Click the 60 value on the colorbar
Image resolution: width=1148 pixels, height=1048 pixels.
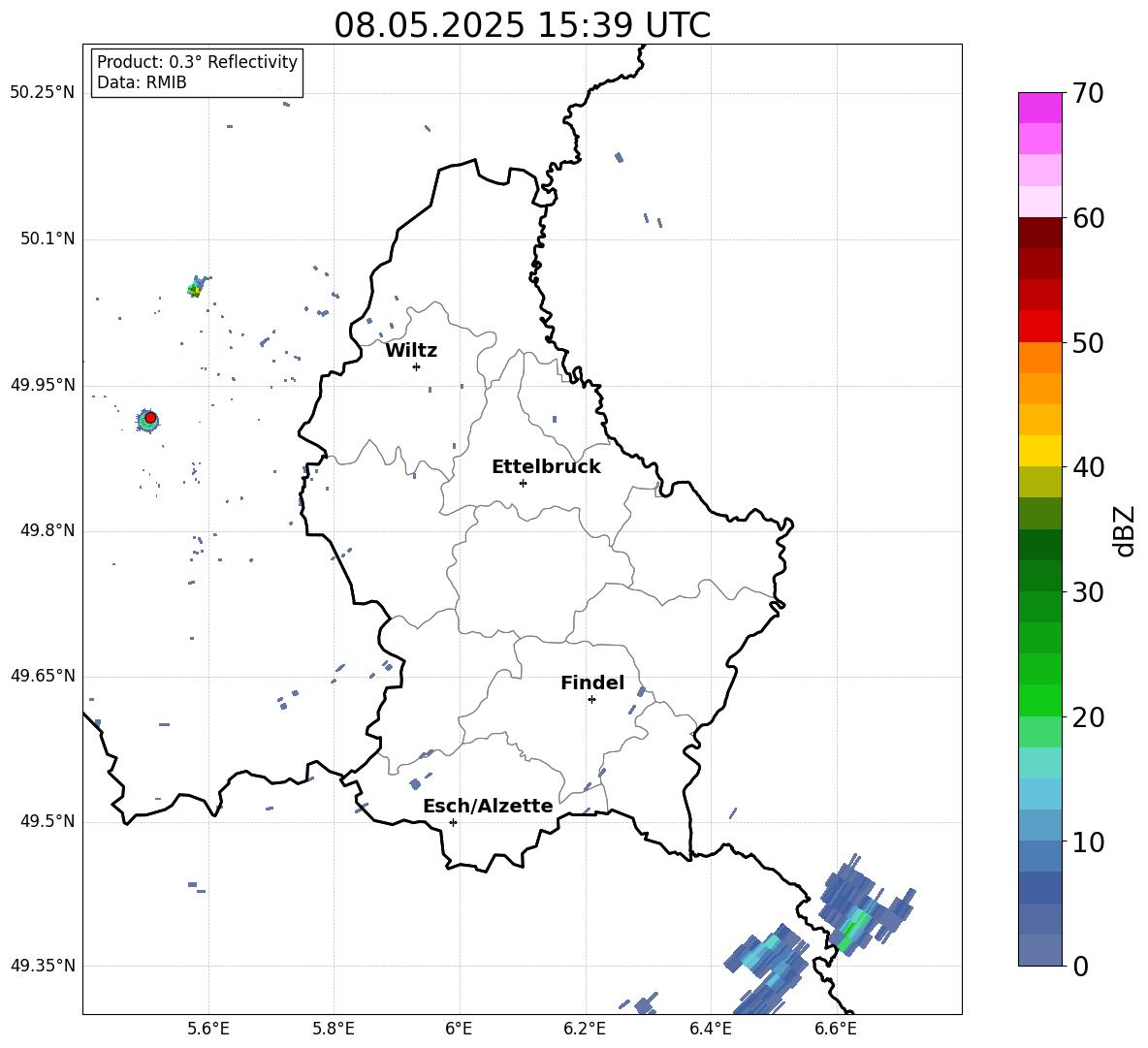tap(1088, 218)
